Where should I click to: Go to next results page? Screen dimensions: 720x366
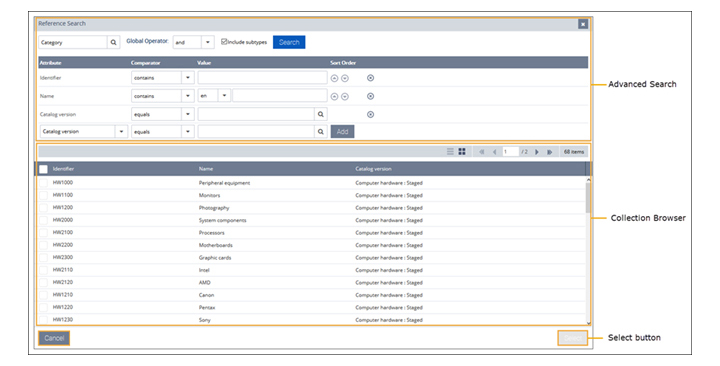[536, 152]
